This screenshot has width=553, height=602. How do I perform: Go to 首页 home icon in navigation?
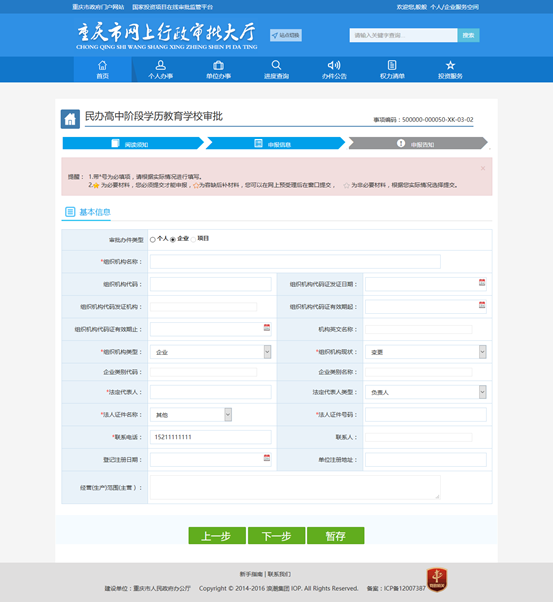103,65
